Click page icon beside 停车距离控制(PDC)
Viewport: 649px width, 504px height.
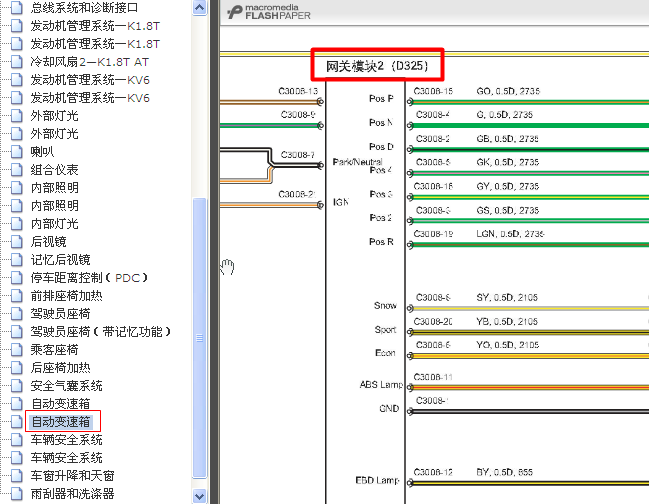17,277
